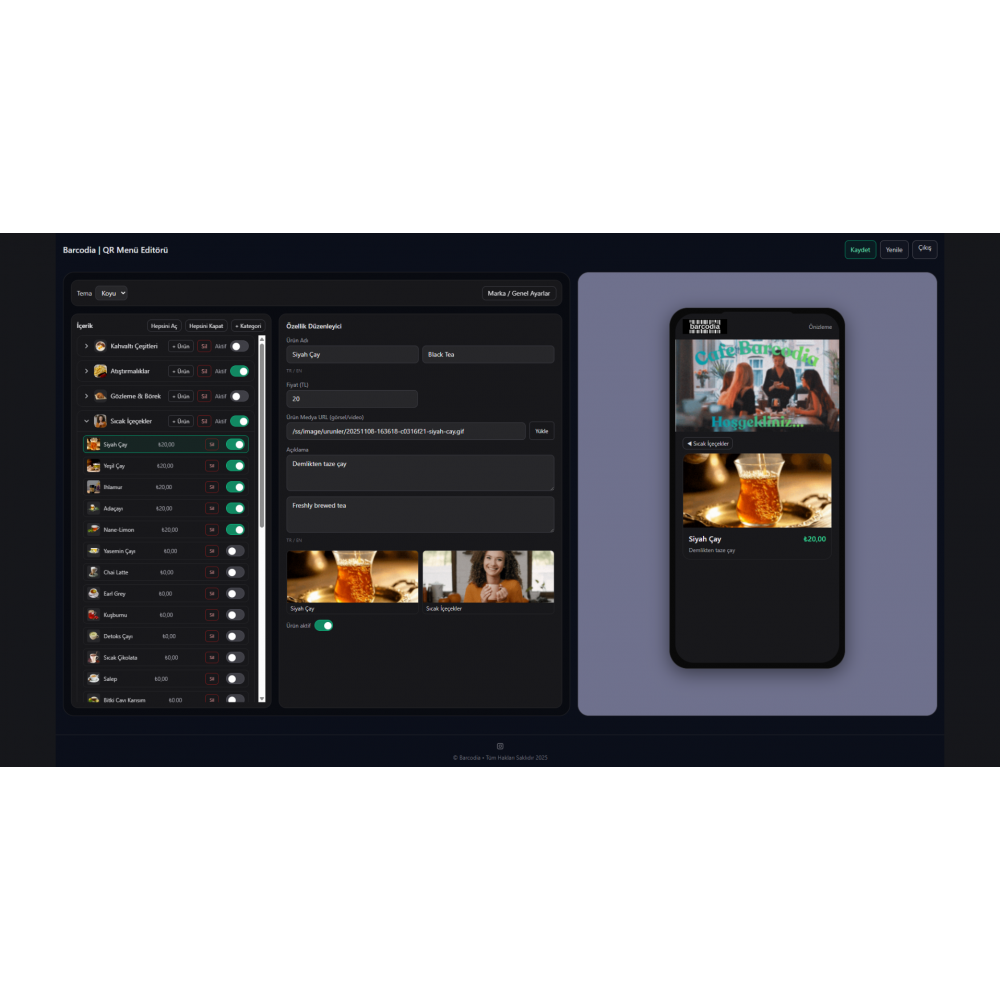Collapse the Sıcak İçecekler category
Viewport: 1000px width, 1000px height.
(x=86, y=421)
